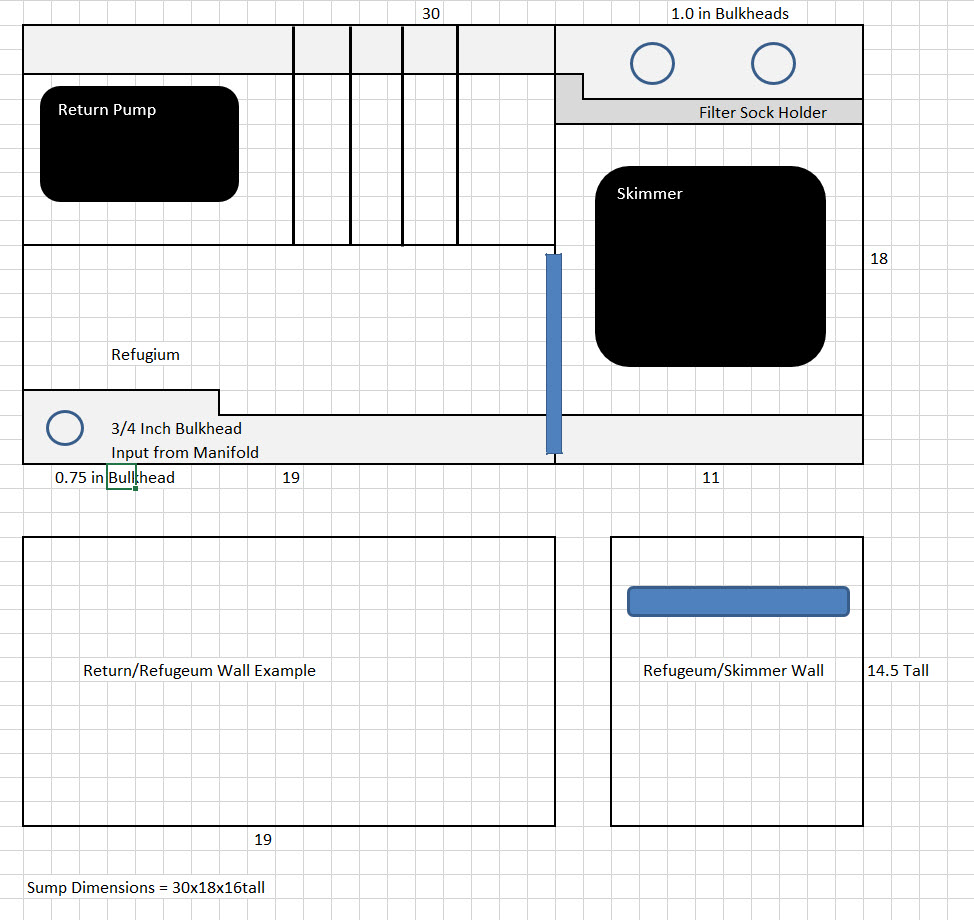Select the cell containing "30"
This screenshot has height=920, width=974.
click(x=430, y=14)
